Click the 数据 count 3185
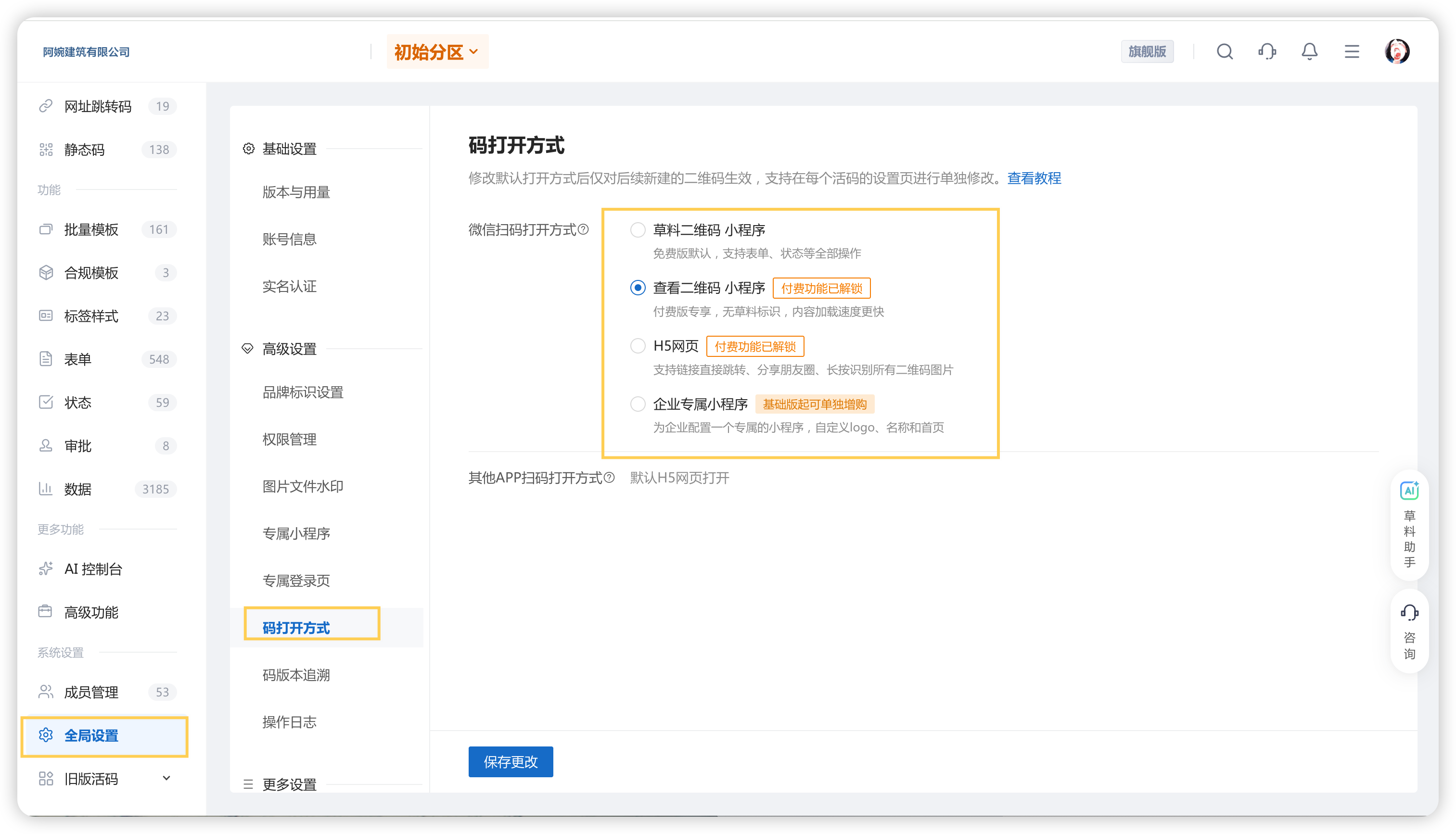Viewport: 1456px width, 834px height. (155, 489)
